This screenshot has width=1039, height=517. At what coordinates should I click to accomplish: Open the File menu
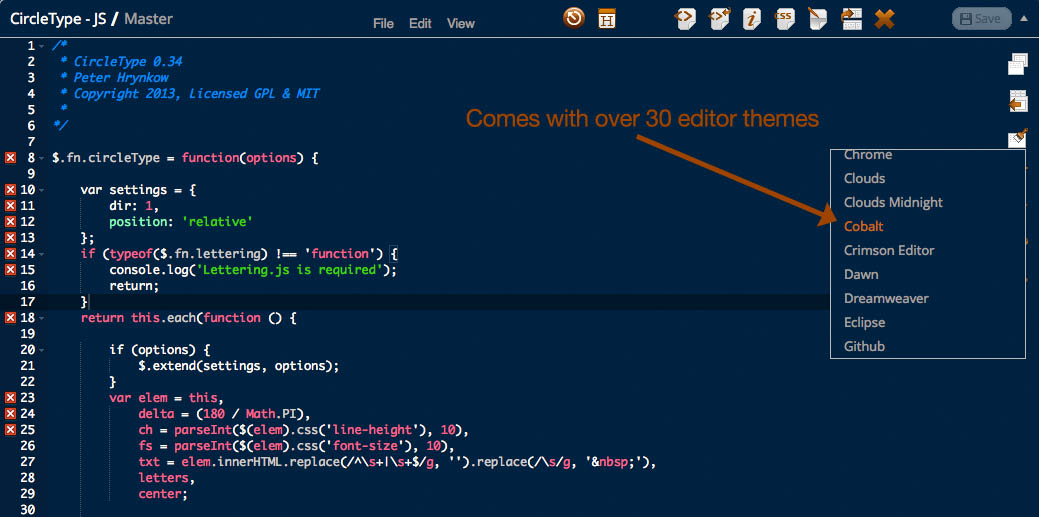pyautogui.click(x=383, y=24)
